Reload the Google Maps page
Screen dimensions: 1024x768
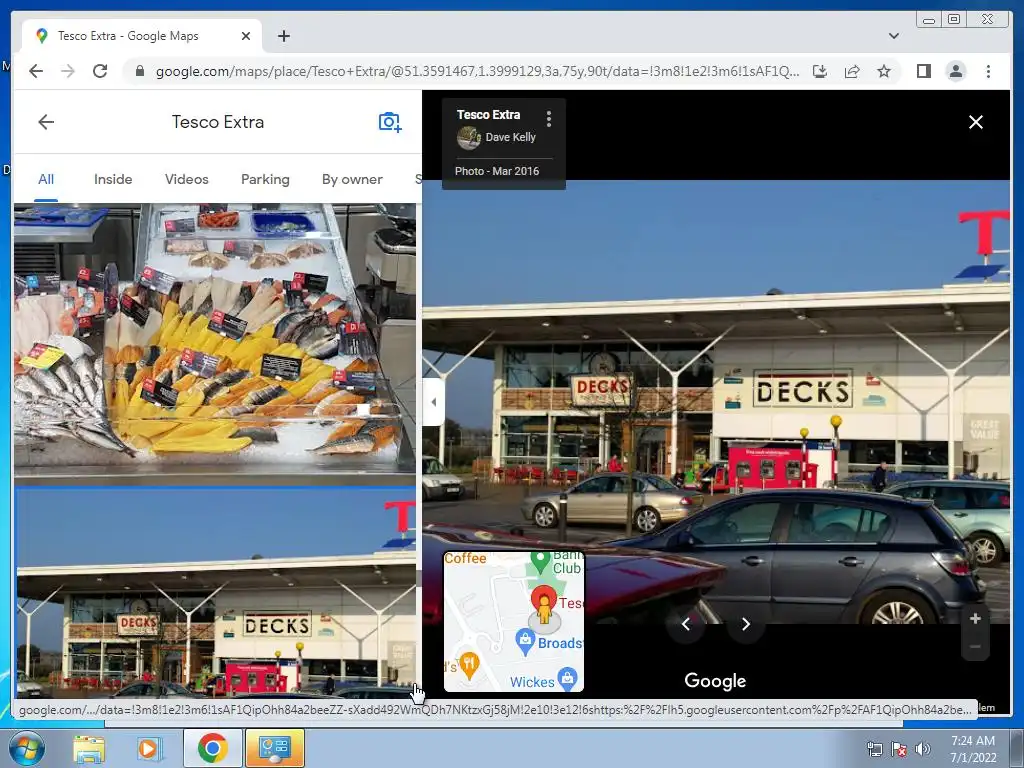tap(100, 71)
